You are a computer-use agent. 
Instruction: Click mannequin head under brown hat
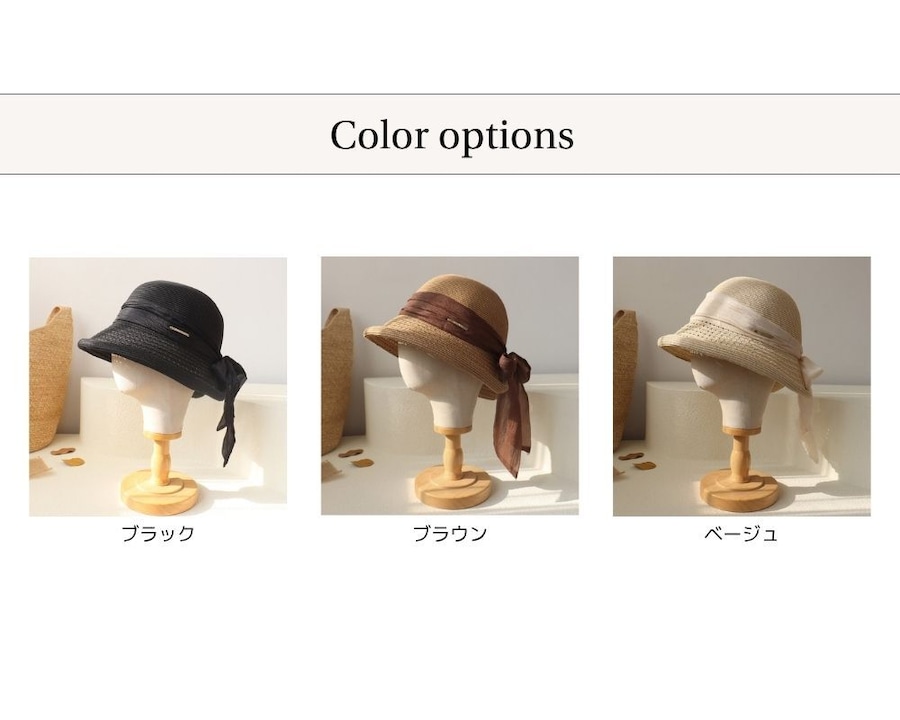coord(426,390)
